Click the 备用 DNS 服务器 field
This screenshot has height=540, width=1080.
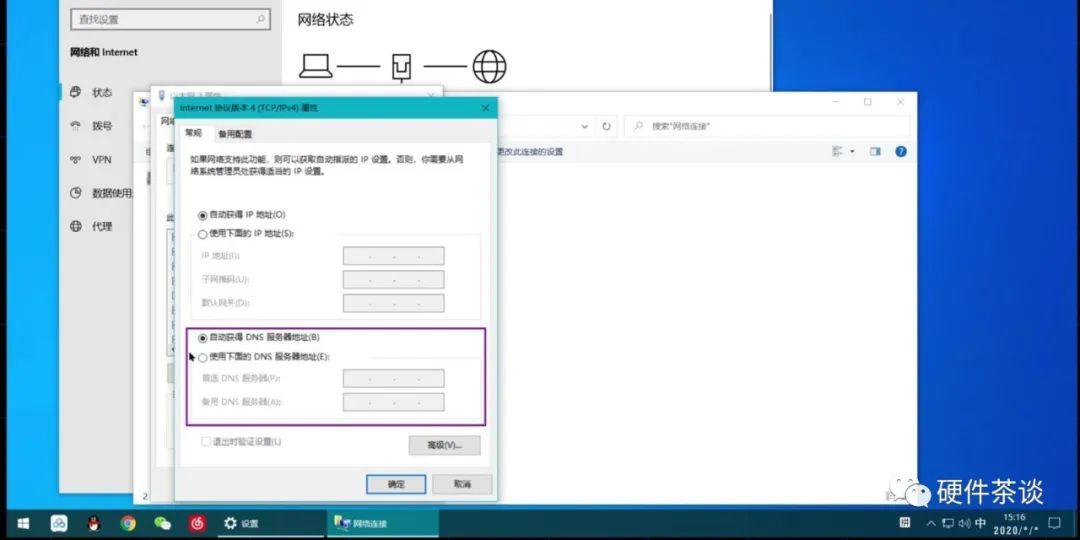[393, 402]
